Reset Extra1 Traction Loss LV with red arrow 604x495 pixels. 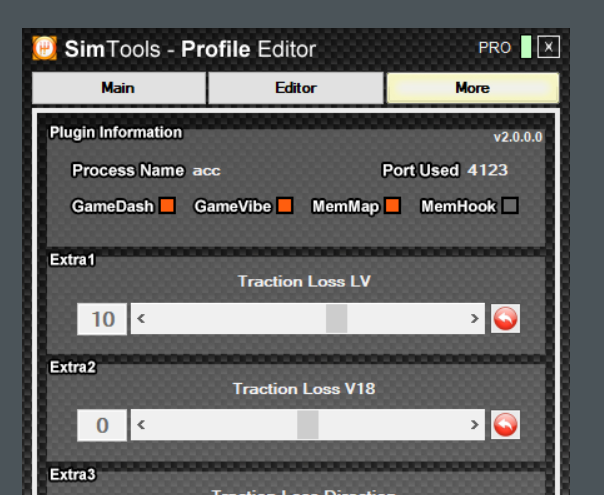(505, 319)
